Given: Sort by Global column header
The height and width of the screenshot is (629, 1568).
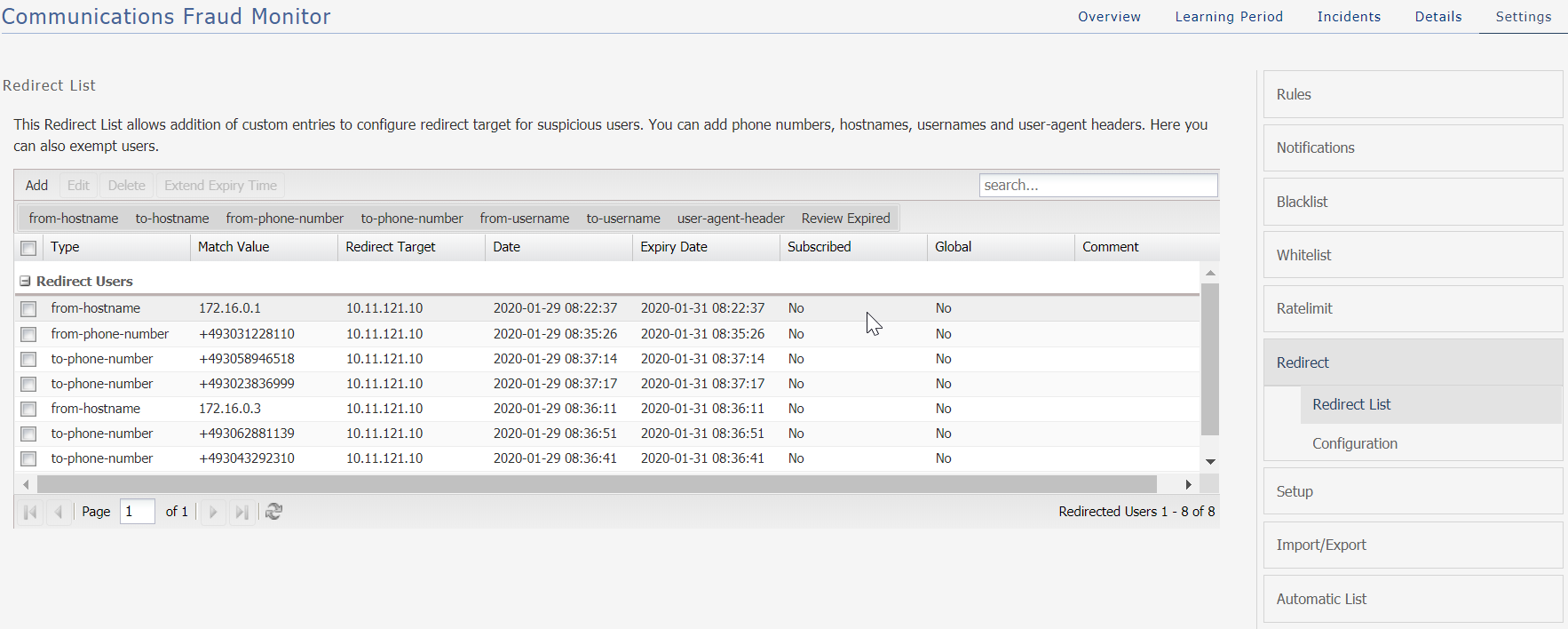Looking at the screenshot, I should 1001,247.
